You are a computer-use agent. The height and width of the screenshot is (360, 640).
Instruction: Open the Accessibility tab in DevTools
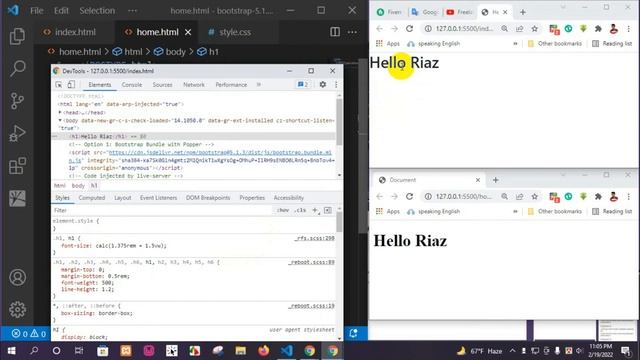click(289, 198)
